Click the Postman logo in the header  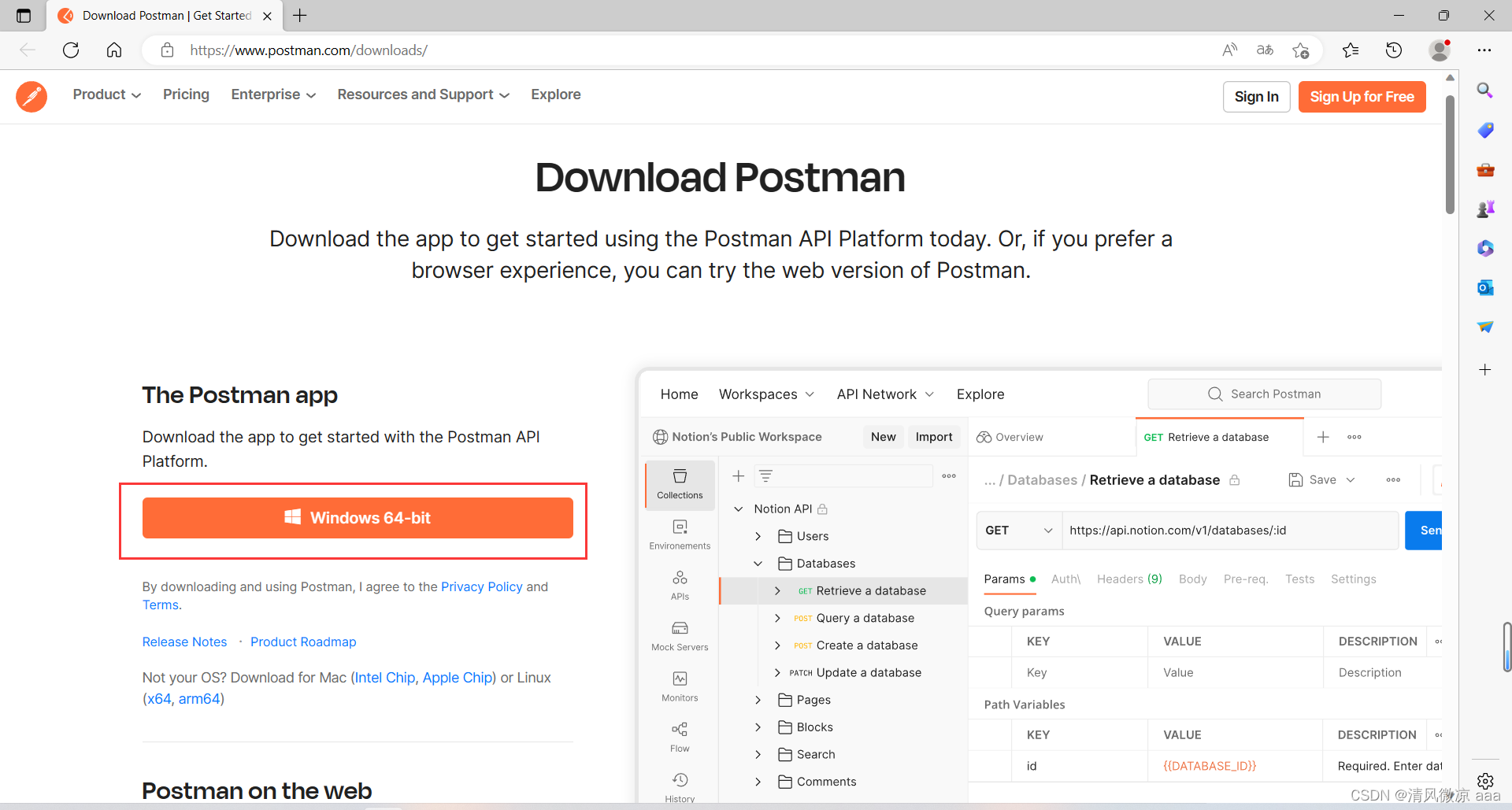click(x=31, y=96)
